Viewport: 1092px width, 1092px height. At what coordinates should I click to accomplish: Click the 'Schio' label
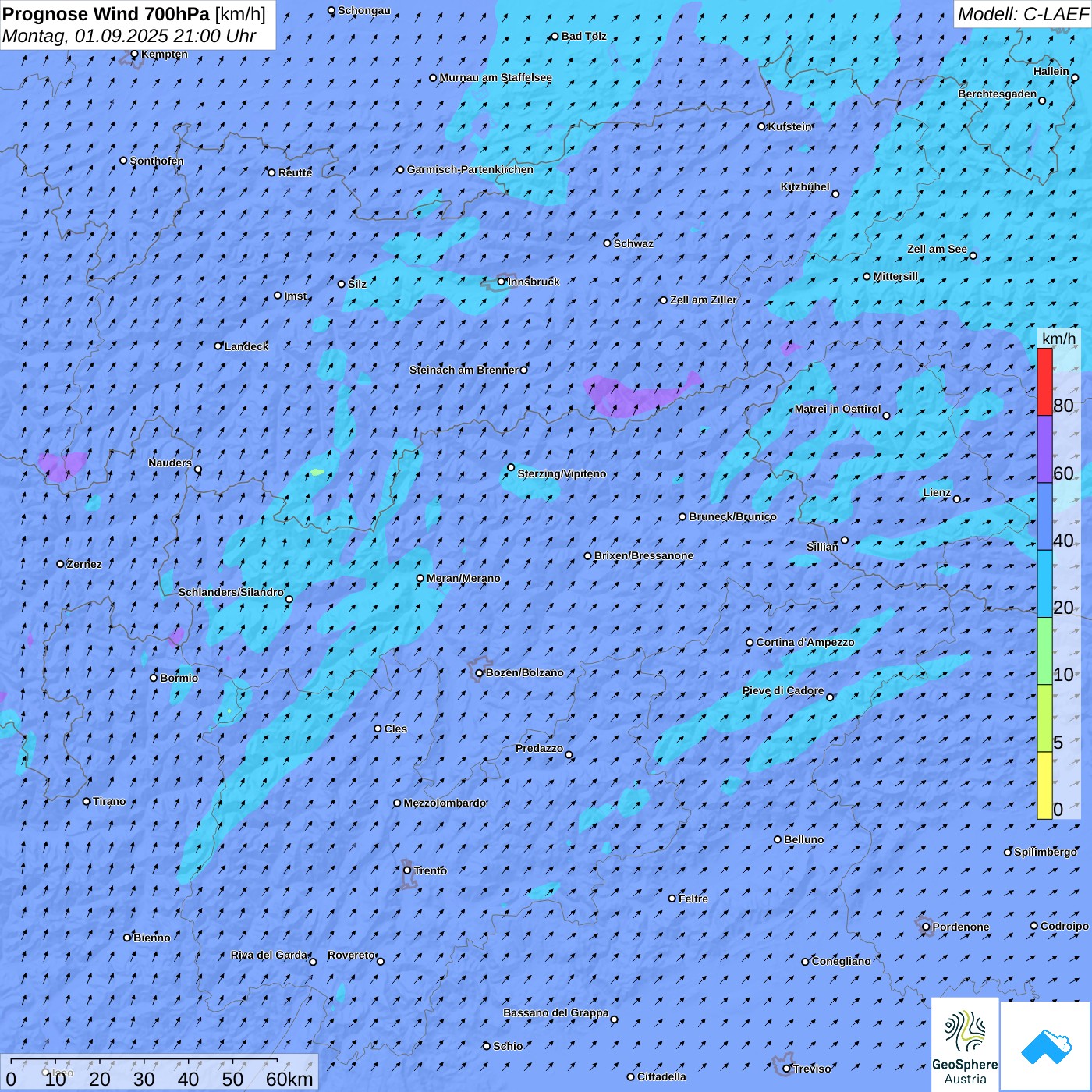(508, 1046)
